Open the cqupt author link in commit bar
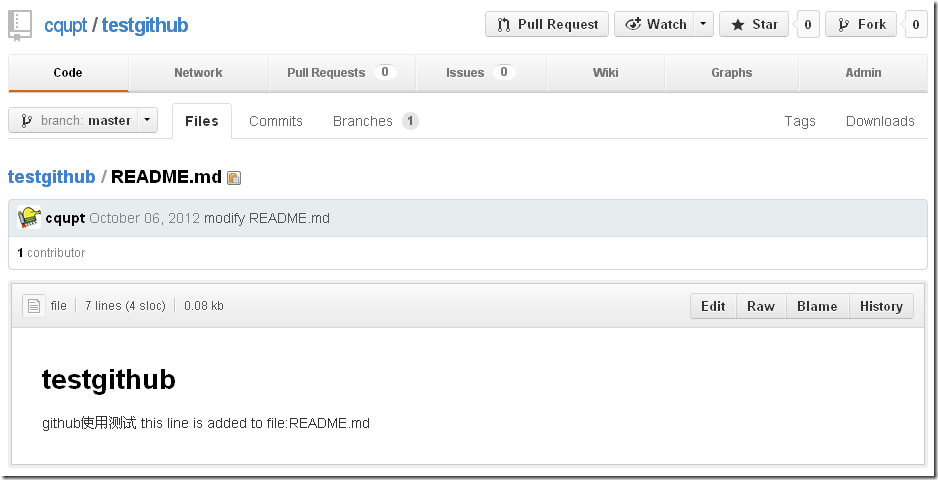 coord(65,218)
